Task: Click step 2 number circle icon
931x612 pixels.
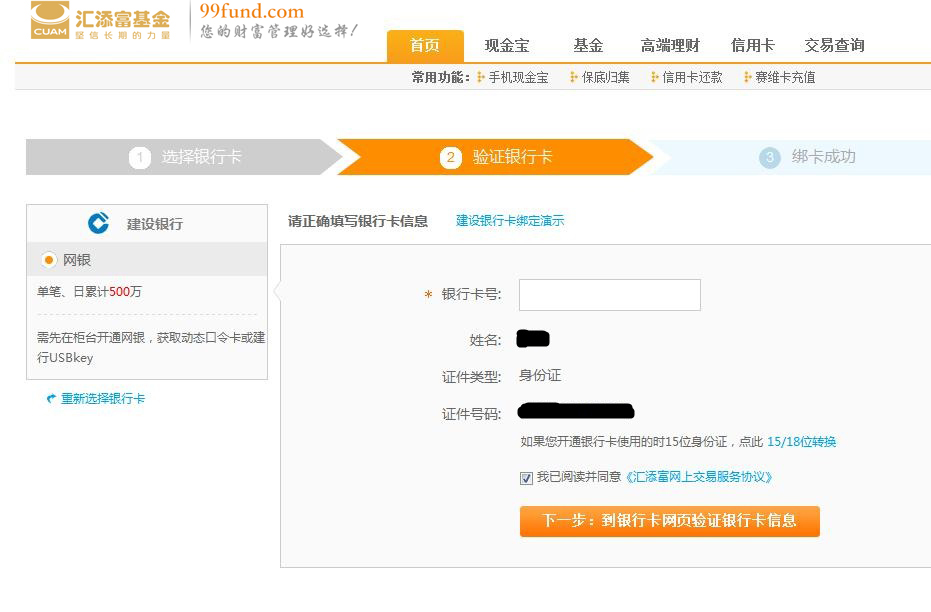Action: pyautogui.click(x=451, y=157)
